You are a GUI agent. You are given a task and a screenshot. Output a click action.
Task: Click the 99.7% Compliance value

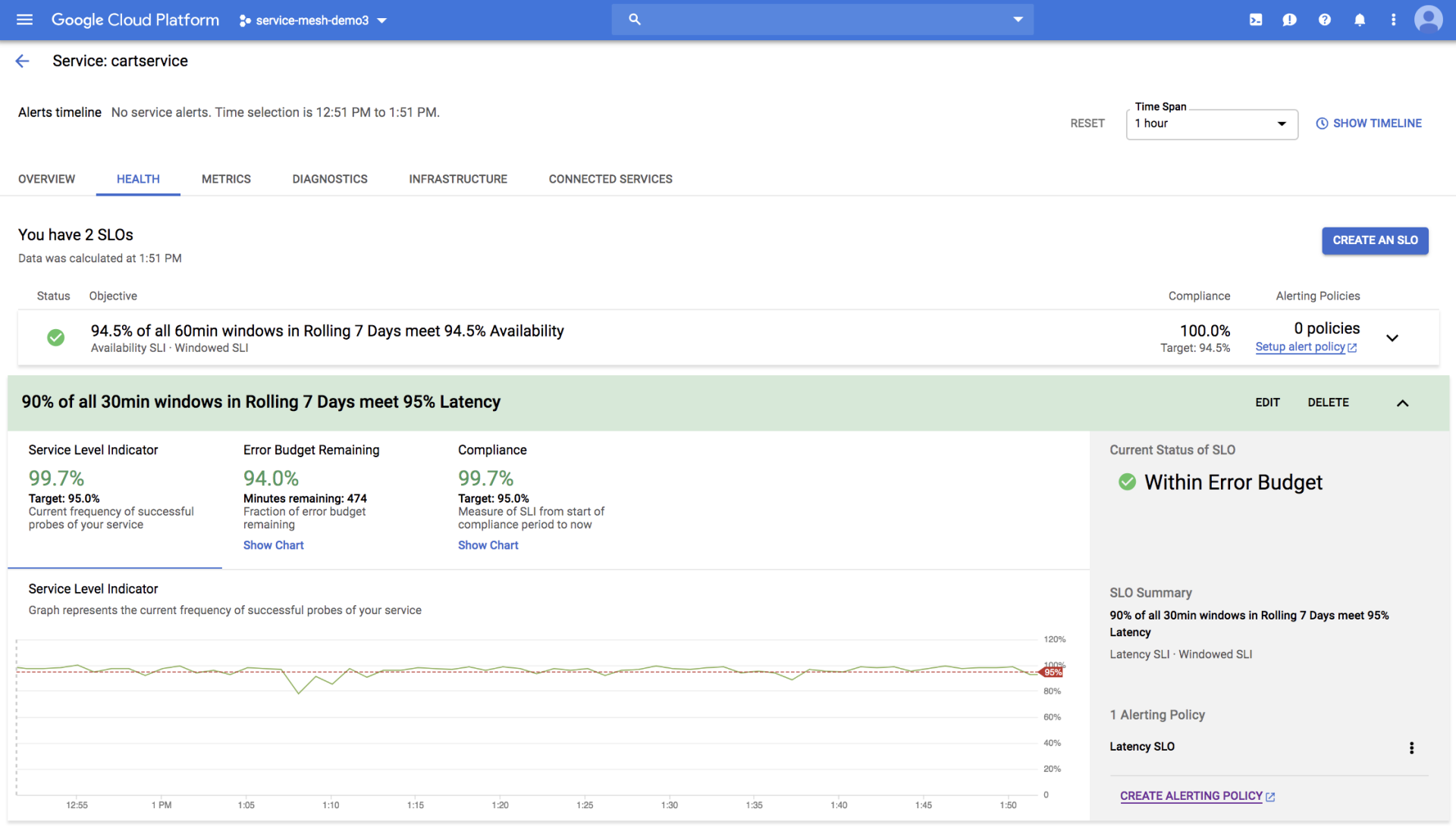click(x=485, y=478)
